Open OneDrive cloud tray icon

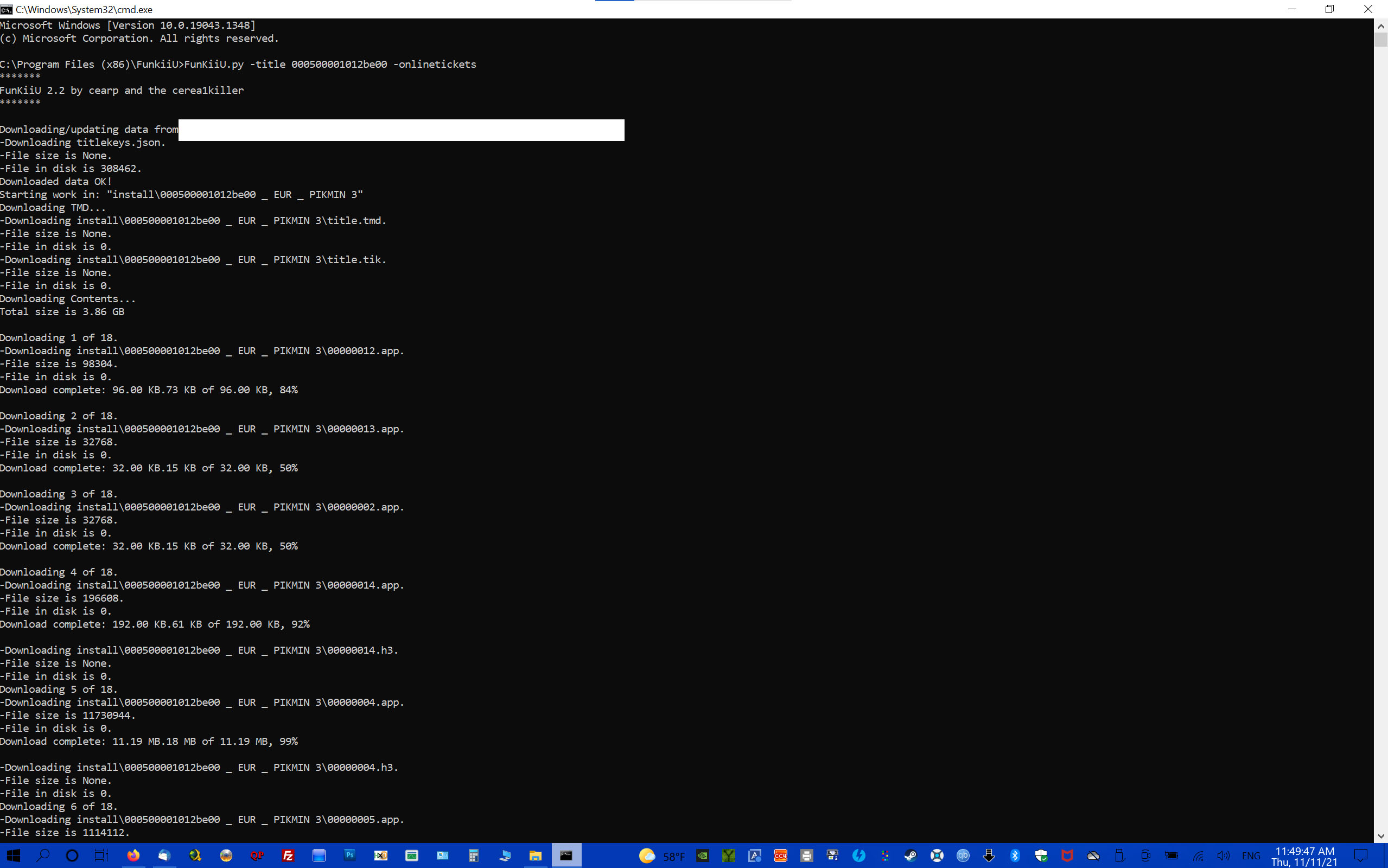tap(1093, 856)
